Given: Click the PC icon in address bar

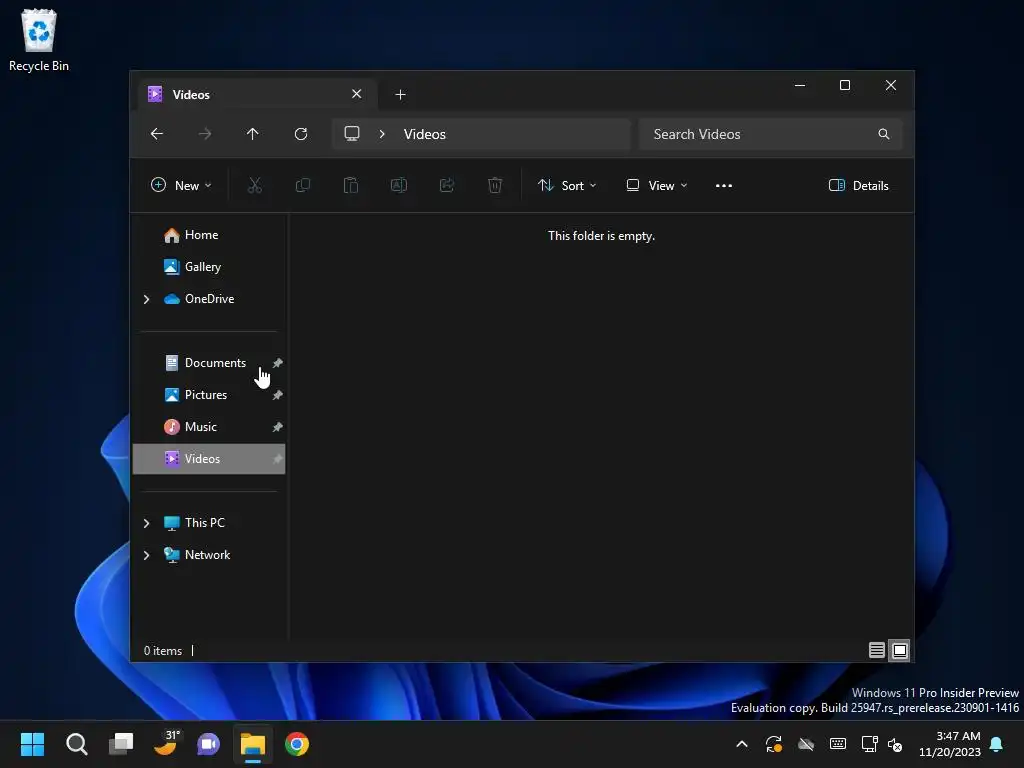Looking at the screenshot, I should pyautogui.click(x=352, y=134).
